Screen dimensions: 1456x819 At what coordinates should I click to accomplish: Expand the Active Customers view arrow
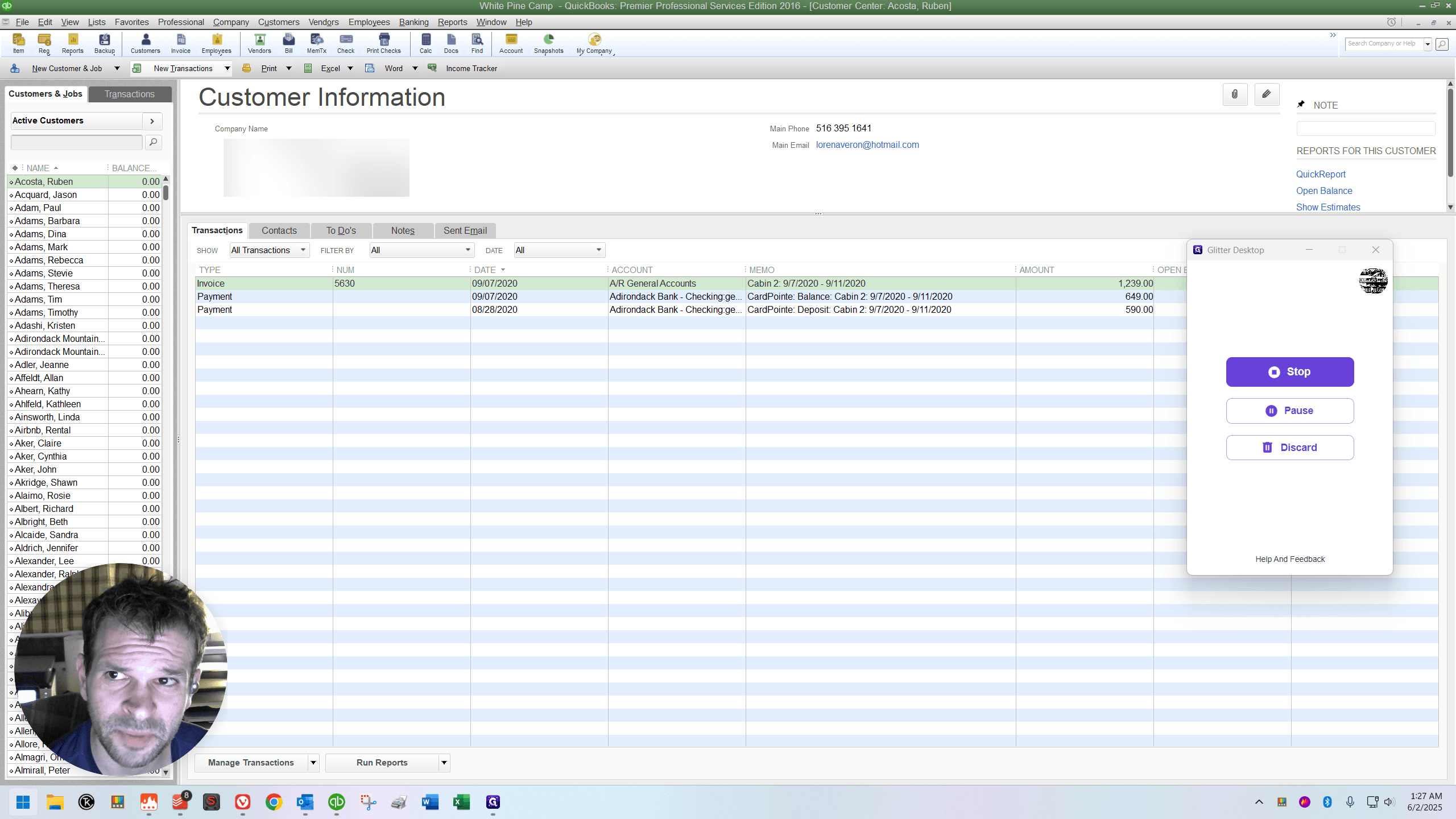152,121
